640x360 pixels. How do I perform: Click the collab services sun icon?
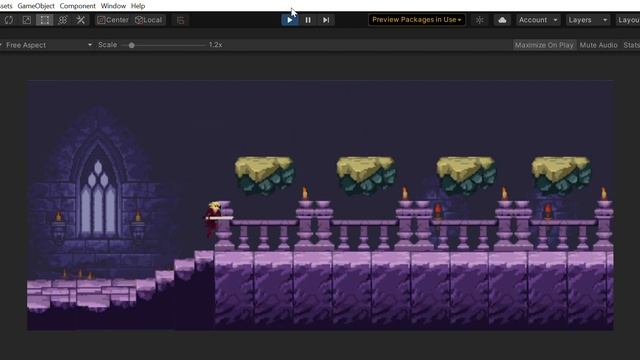pyautogui.click(x=480, y=20)
